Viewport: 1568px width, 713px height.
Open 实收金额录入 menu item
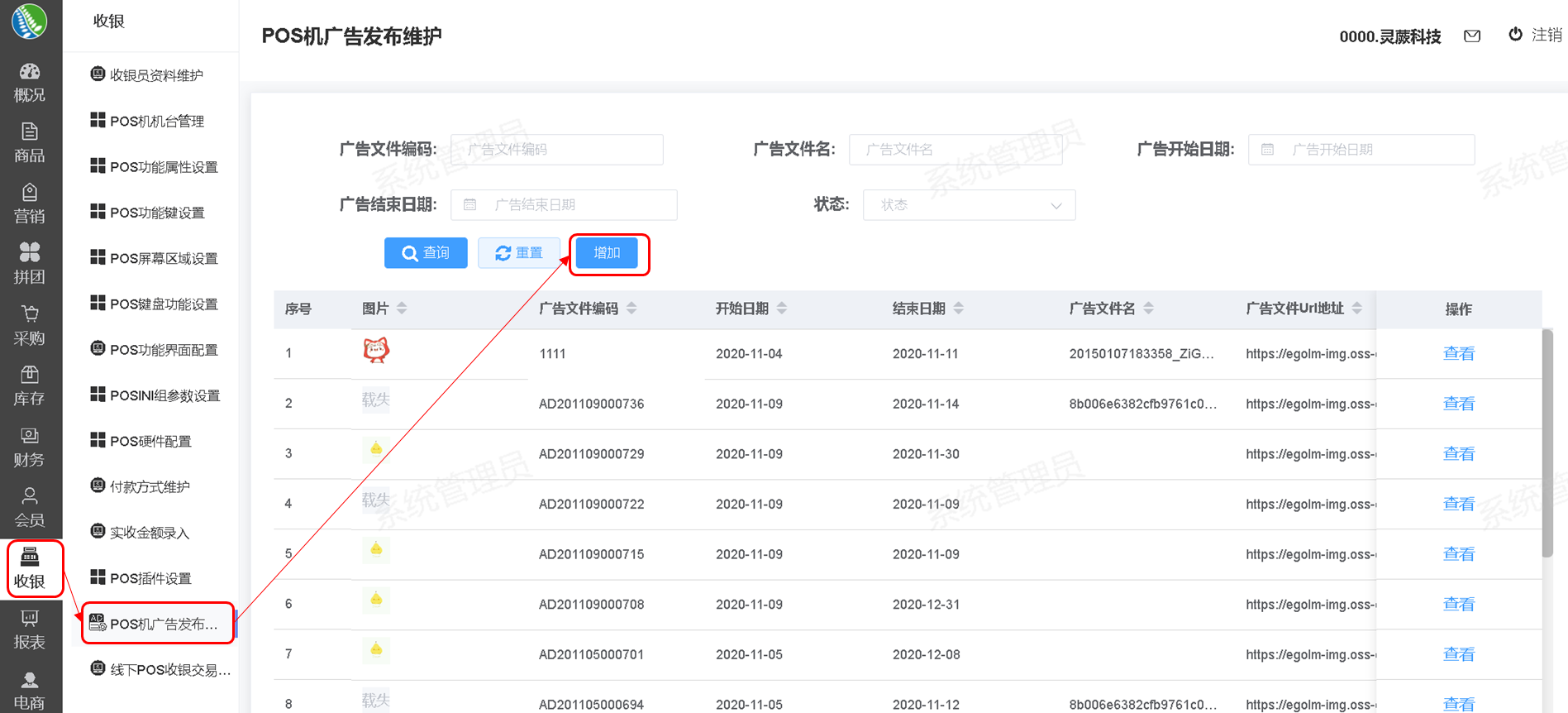pos(141,533)
